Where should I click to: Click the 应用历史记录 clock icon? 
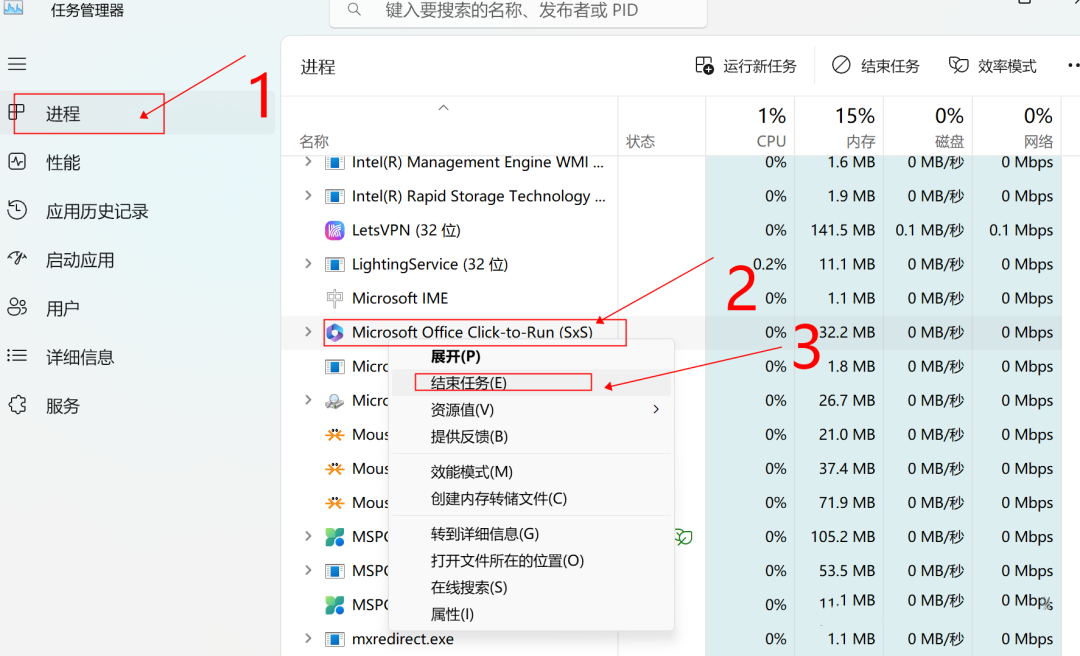pos(17,210)
